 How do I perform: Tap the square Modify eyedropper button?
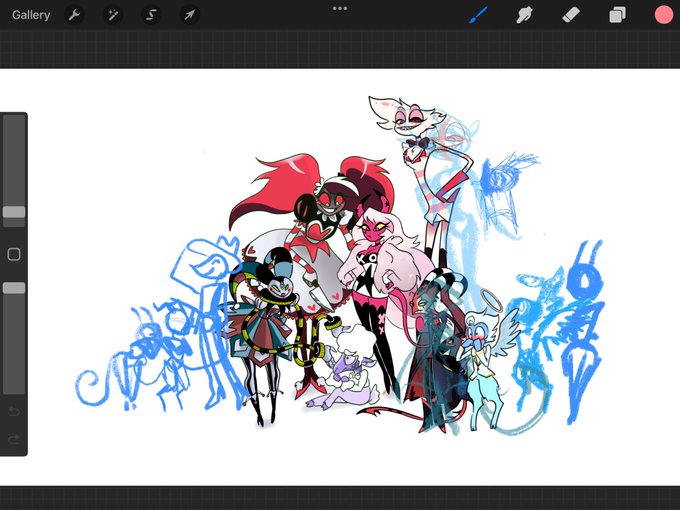pos(14,254)
